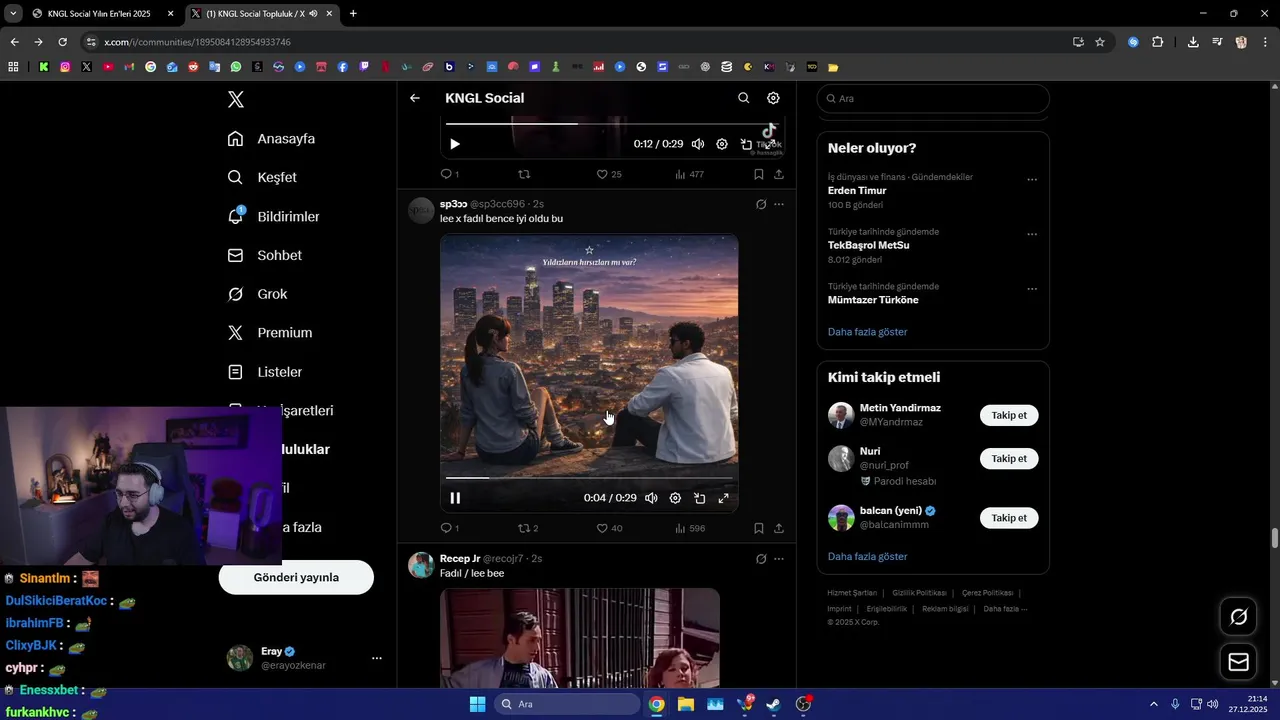Viewport: 1280px width, 720px height.
Task: Open the floating Grok button
Action: pyautogui.click(x=1238, y=617)
